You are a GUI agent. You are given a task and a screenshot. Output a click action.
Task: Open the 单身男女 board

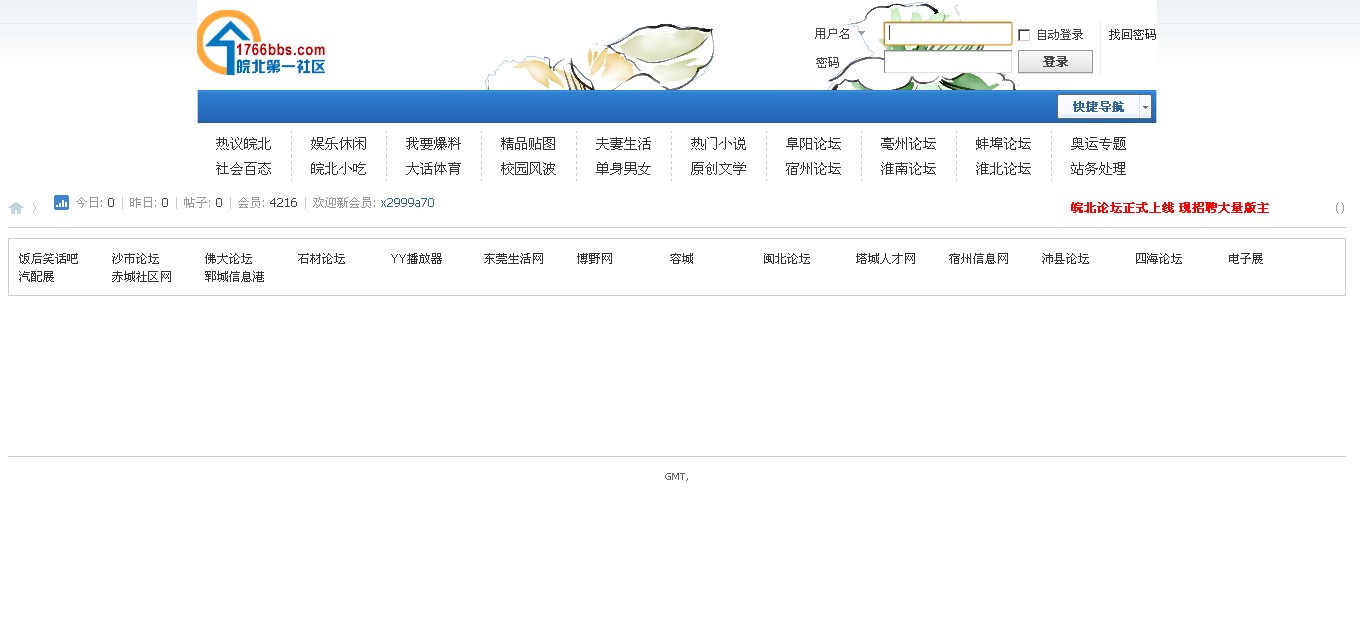pyautogui.click(x=623, y=169)
